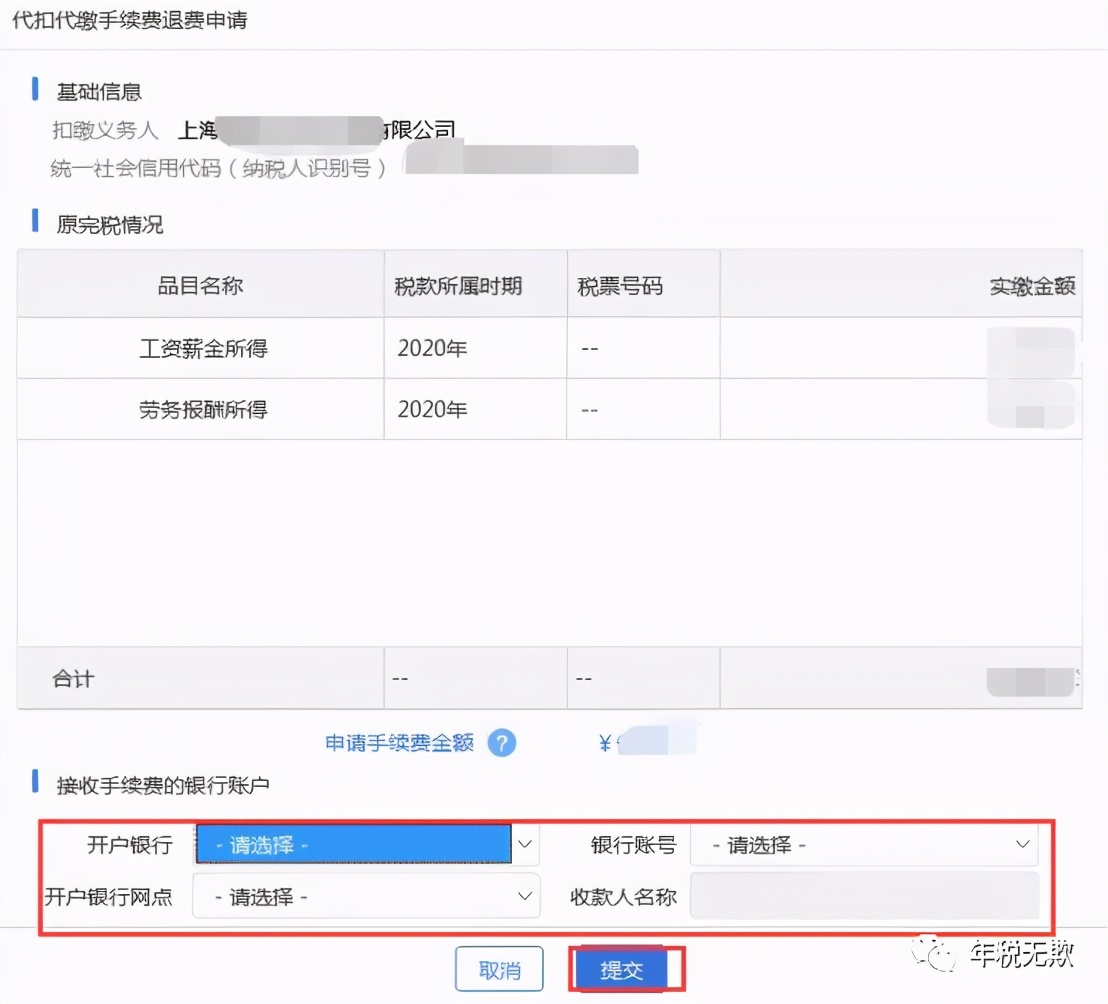Open the 申请手续费金额 help tooltip icon
1108x1004 pixels.
tap(503, 743)
